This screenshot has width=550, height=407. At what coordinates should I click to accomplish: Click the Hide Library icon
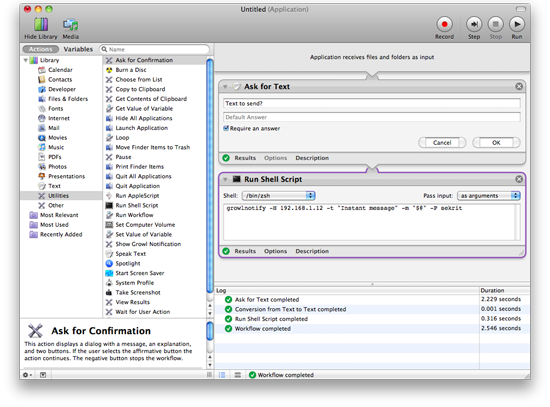tap(41, 25)
